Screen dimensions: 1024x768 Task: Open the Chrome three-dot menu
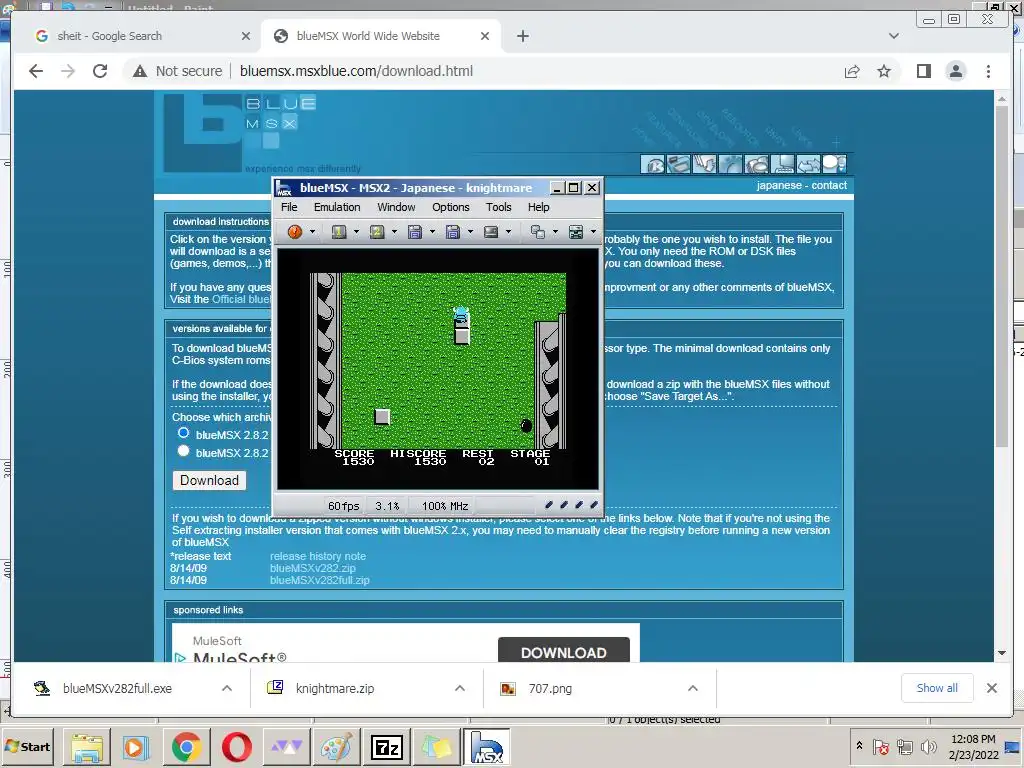coord(988,71)
